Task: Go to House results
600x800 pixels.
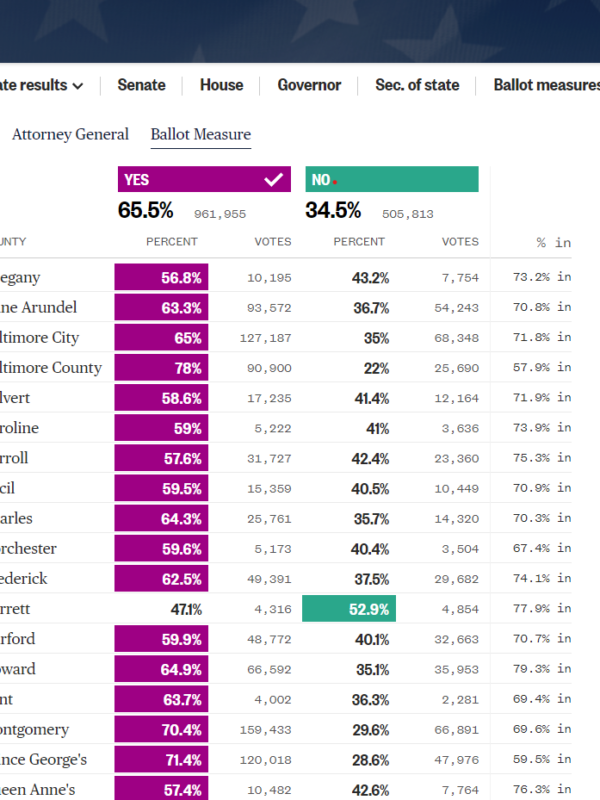Action: click(x=221, y=85)
